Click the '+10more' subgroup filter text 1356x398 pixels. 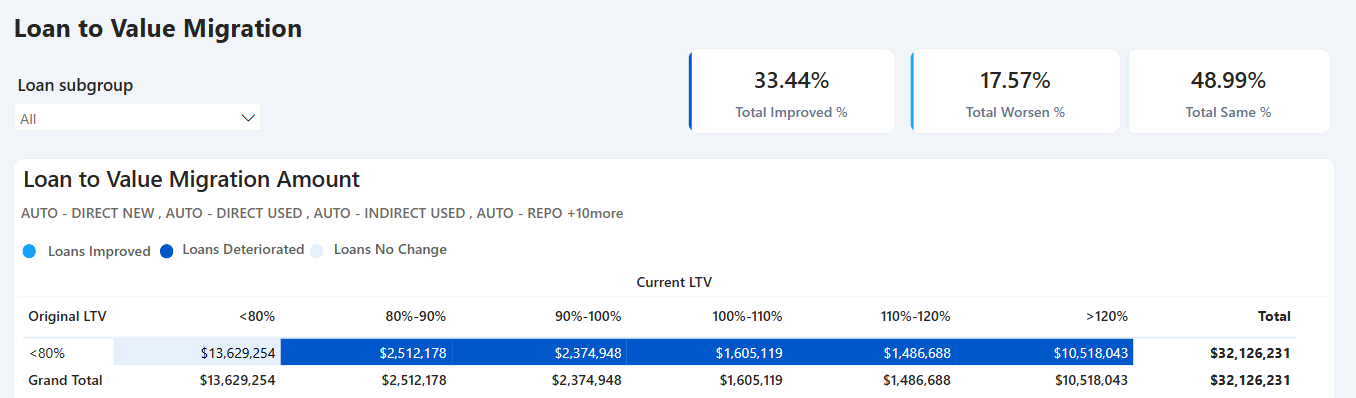click(595, 213)
